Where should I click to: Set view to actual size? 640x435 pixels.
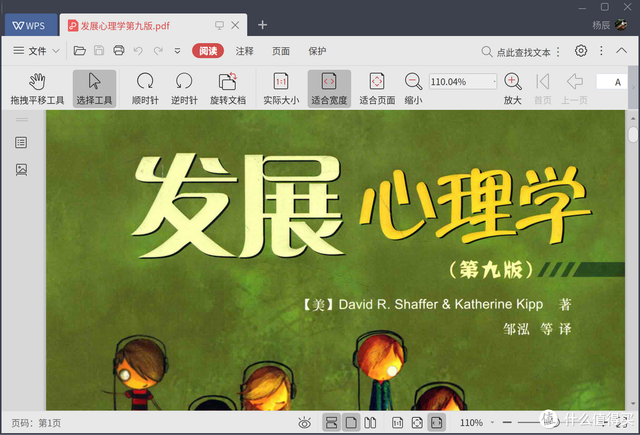point(281,89)
